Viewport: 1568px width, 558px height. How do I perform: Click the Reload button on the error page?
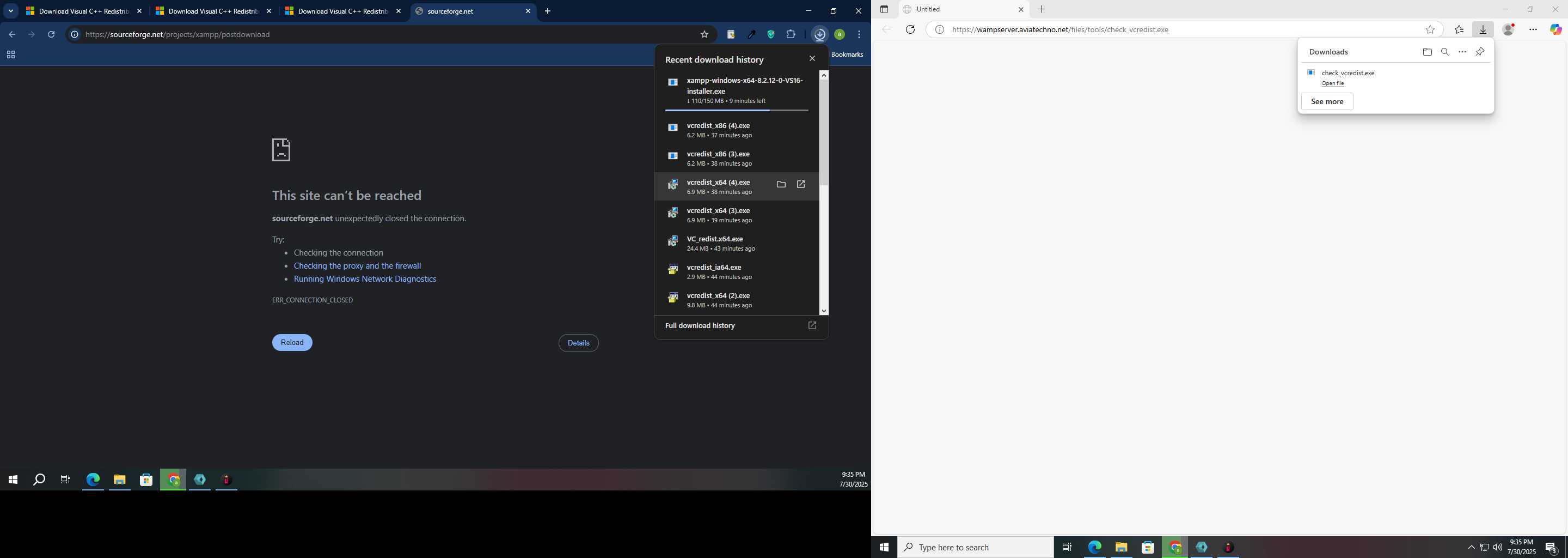[292, 342]
